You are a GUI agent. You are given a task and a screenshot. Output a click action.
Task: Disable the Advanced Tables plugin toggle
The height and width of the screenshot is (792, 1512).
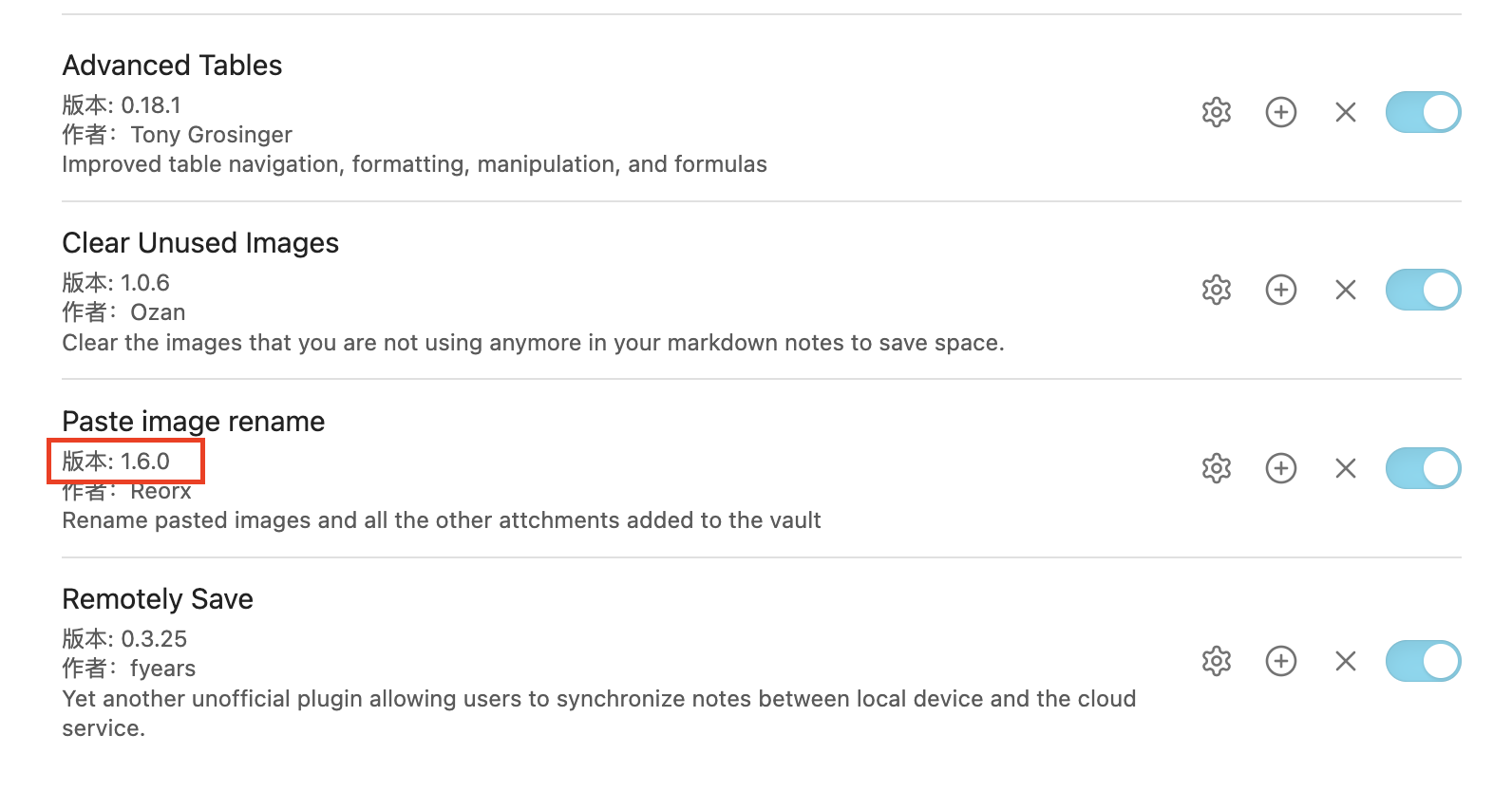click(1423, 112)
